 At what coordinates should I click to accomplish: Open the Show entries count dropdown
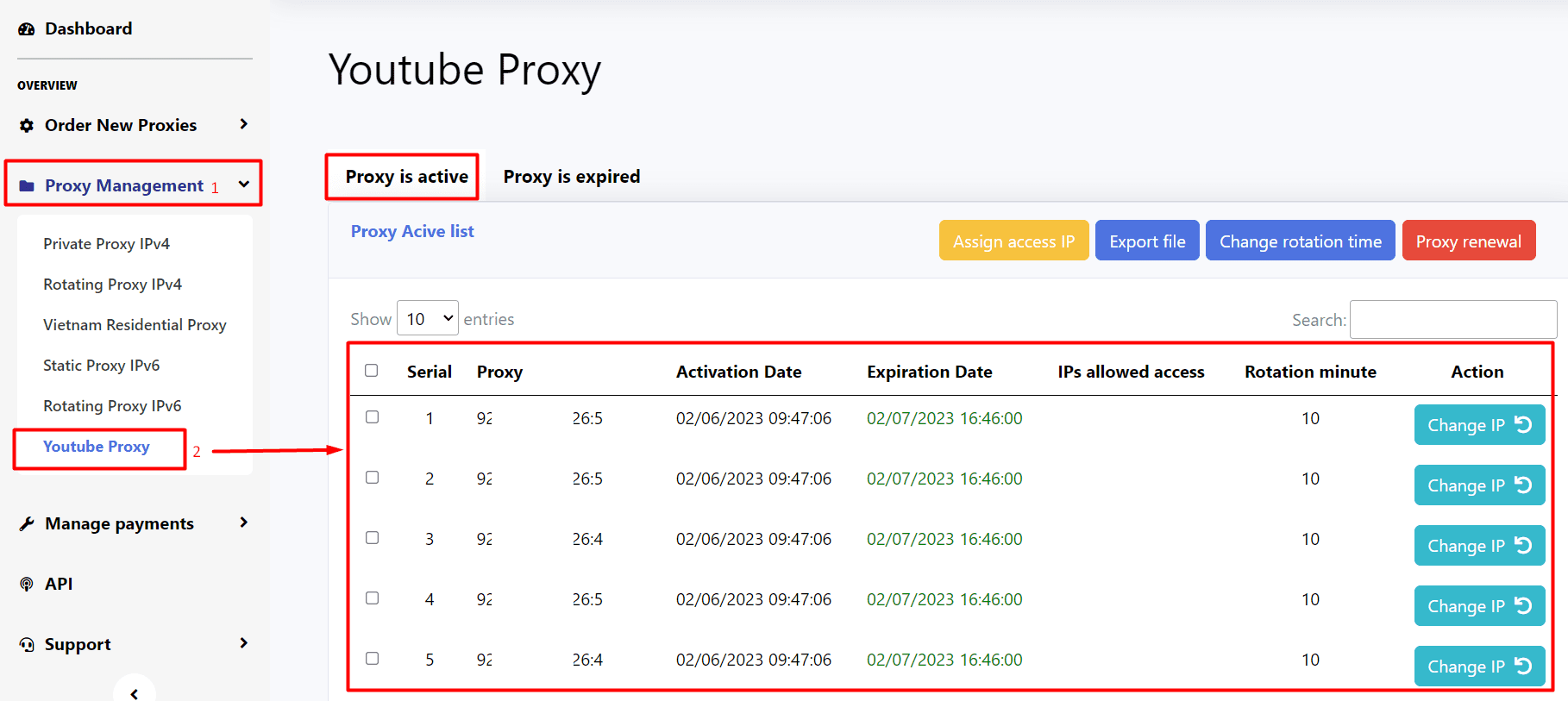(427, 319)
